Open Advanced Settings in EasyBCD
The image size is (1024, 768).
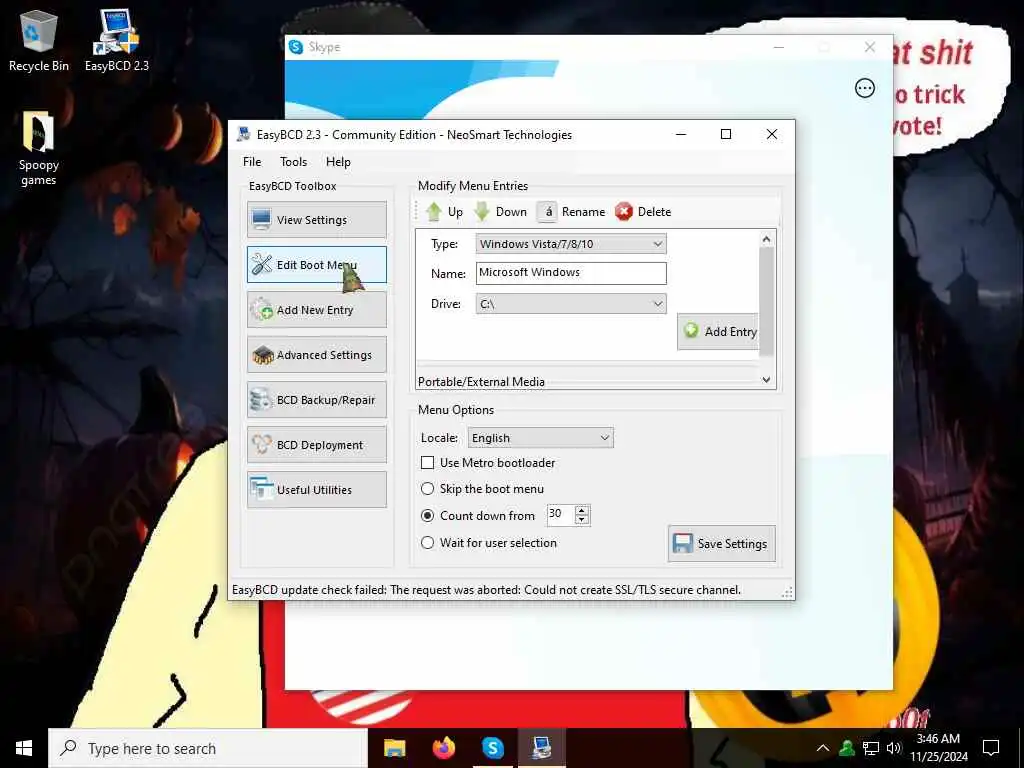(317, 355)
